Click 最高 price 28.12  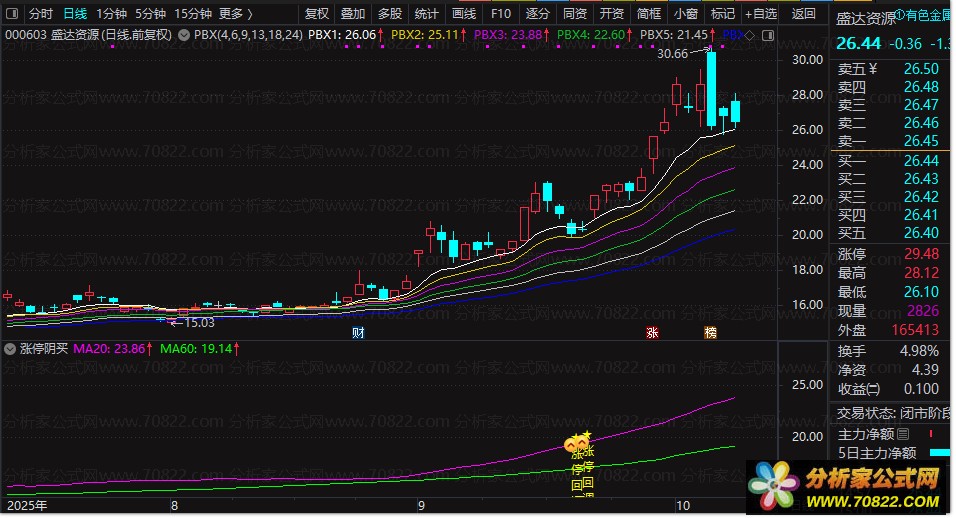(921, 272)
